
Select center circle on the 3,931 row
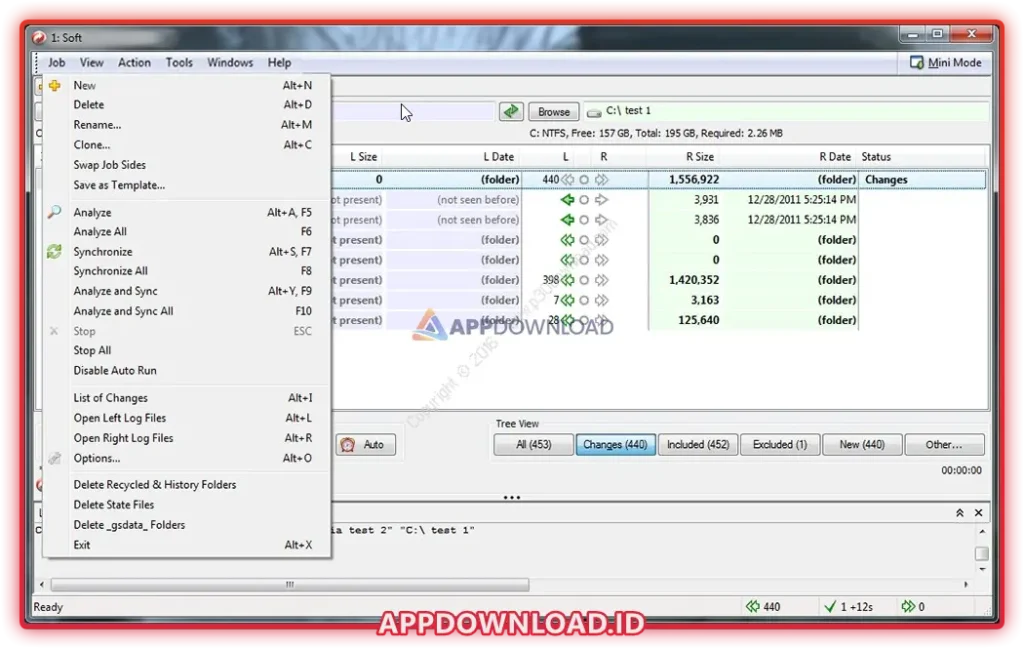click(584, 200)
